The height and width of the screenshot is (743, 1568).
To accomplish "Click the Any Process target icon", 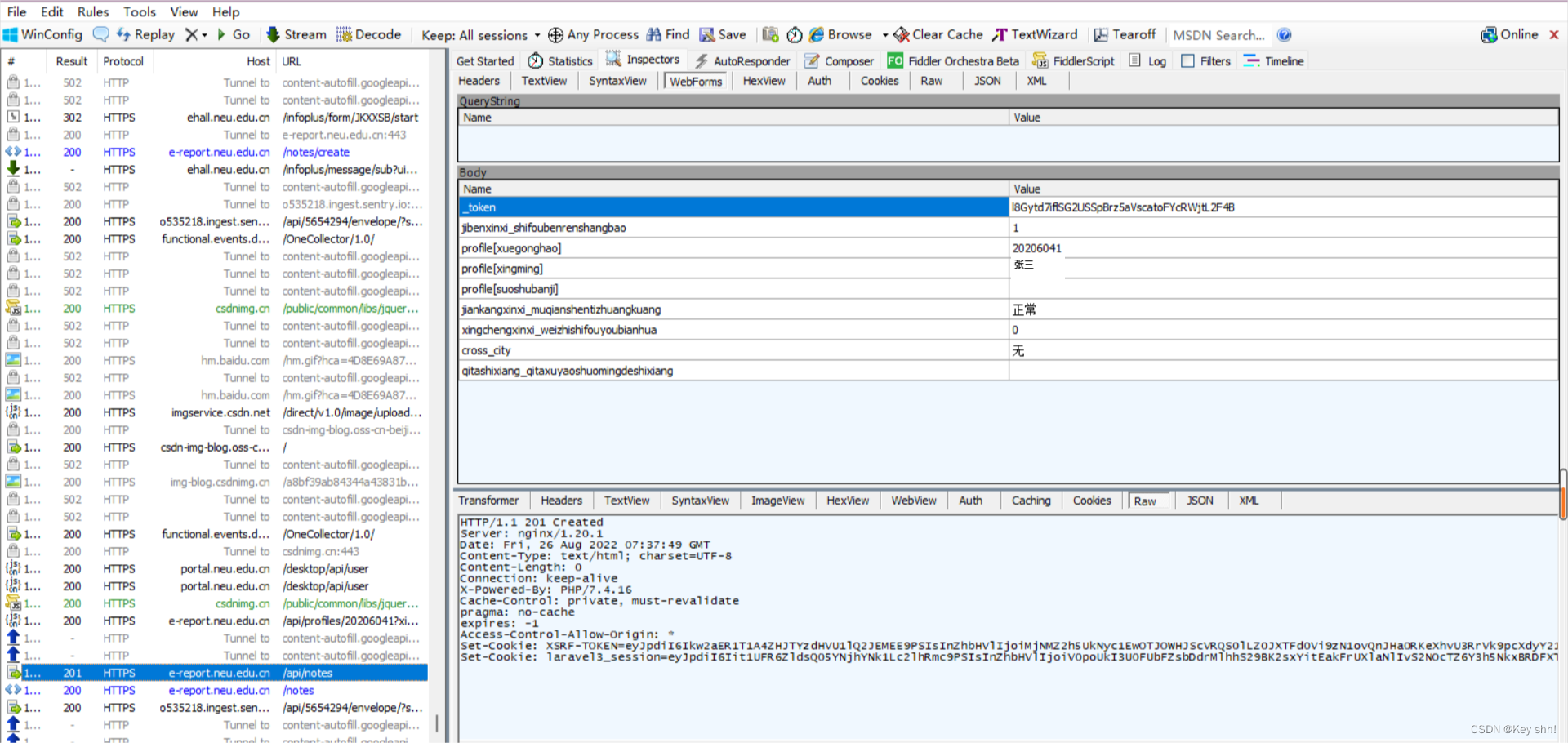I will (x=555, y=34).
